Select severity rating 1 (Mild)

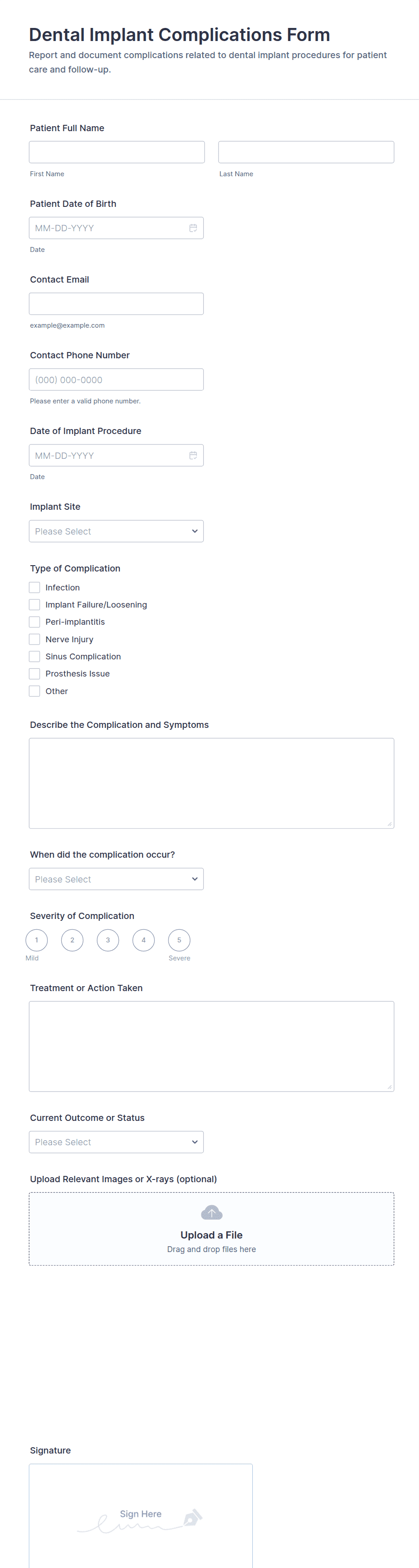pyautogui.click(x=36, y=940)
